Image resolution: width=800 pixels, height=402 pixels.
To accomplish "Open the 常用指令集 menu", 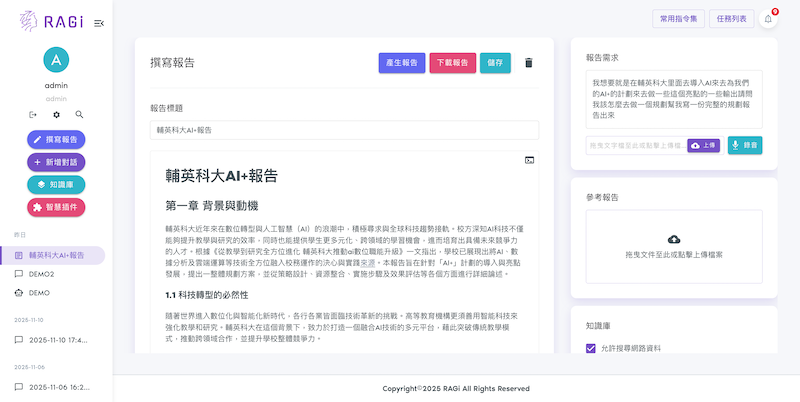I will click(677, 18).
